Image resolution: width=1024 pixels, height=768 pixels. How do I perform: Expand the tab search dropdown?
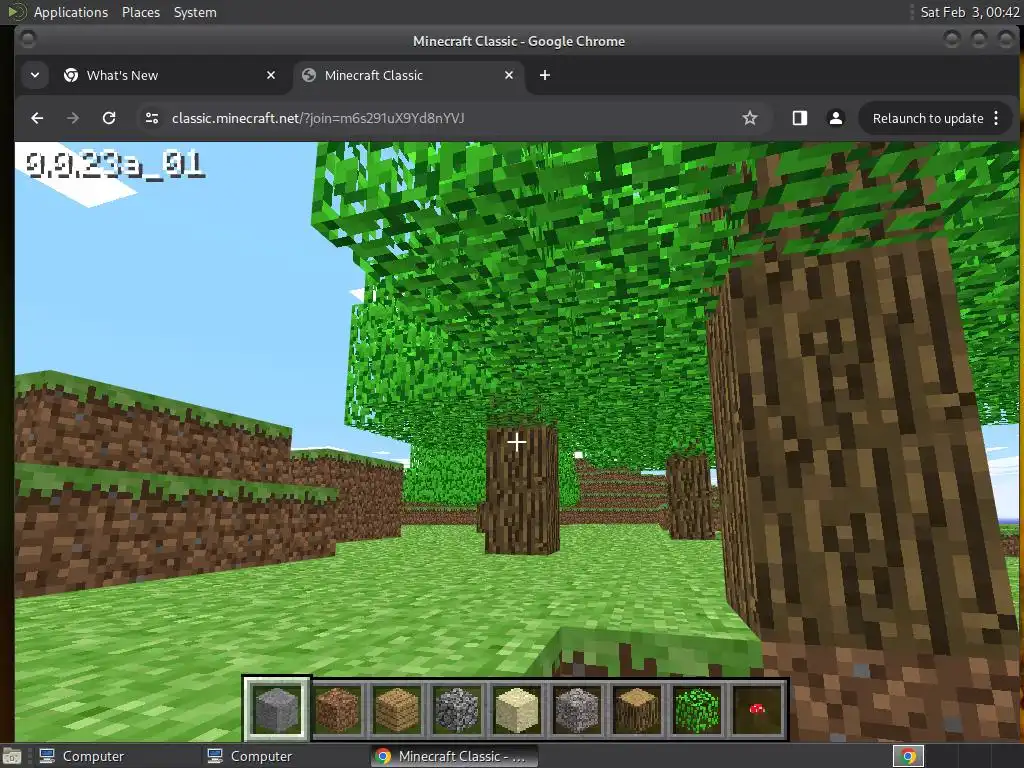coord(35,75)
